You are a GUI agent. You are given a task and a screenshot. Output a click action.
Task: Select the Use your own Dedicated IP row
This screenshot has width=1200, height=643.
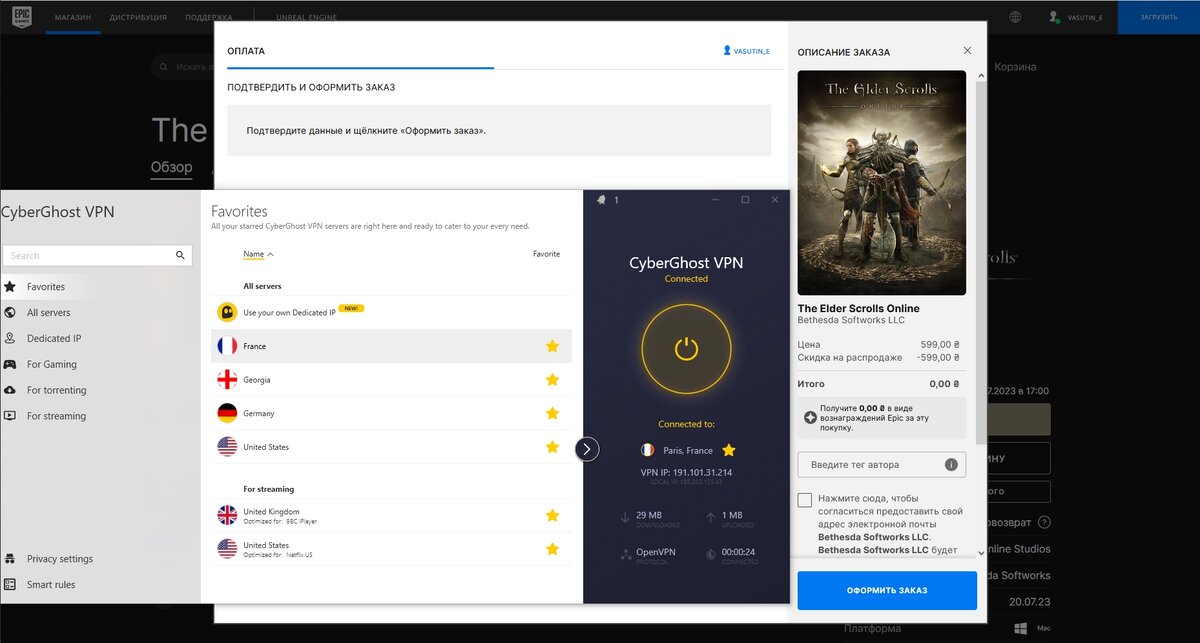tap(392, 312)
